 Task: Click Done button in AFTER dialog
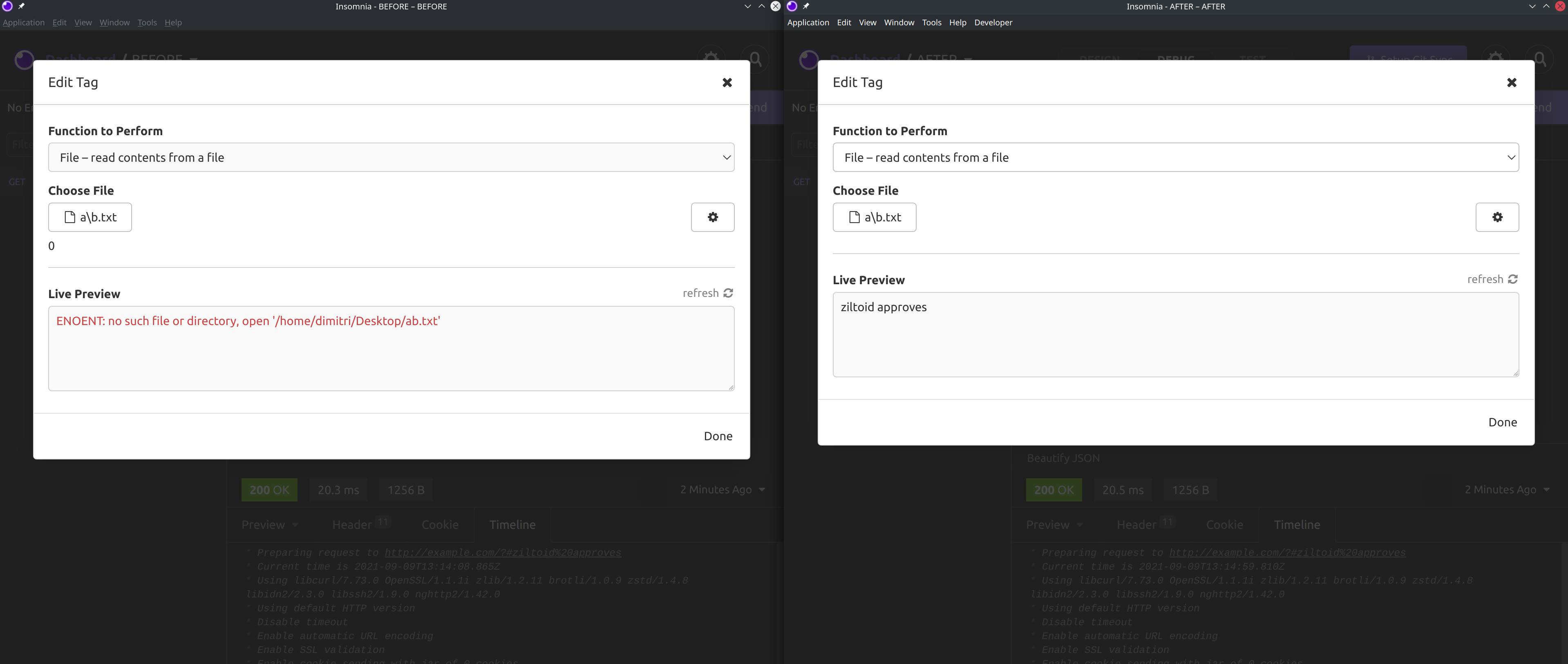pos(1502,422)
